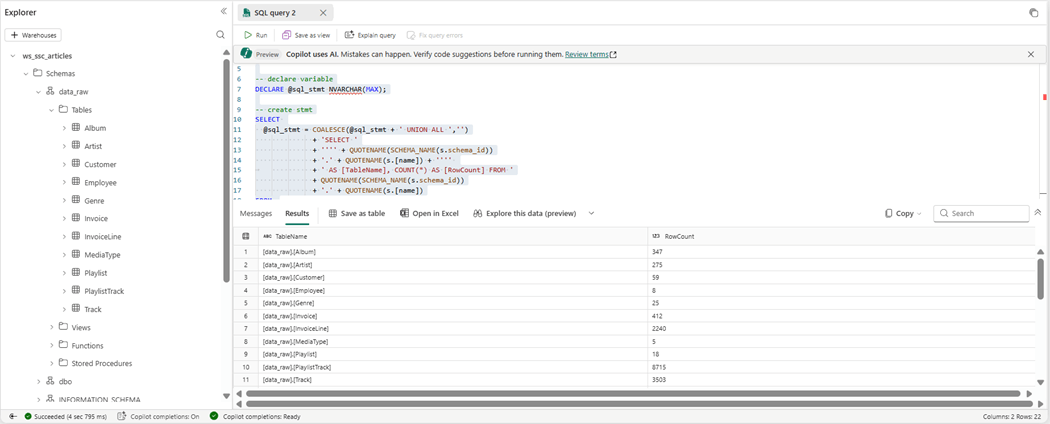This screenshot has height=424, width=1050.
Task: Open the Explore this data dropdown arrow
Action: pos(591,213)
